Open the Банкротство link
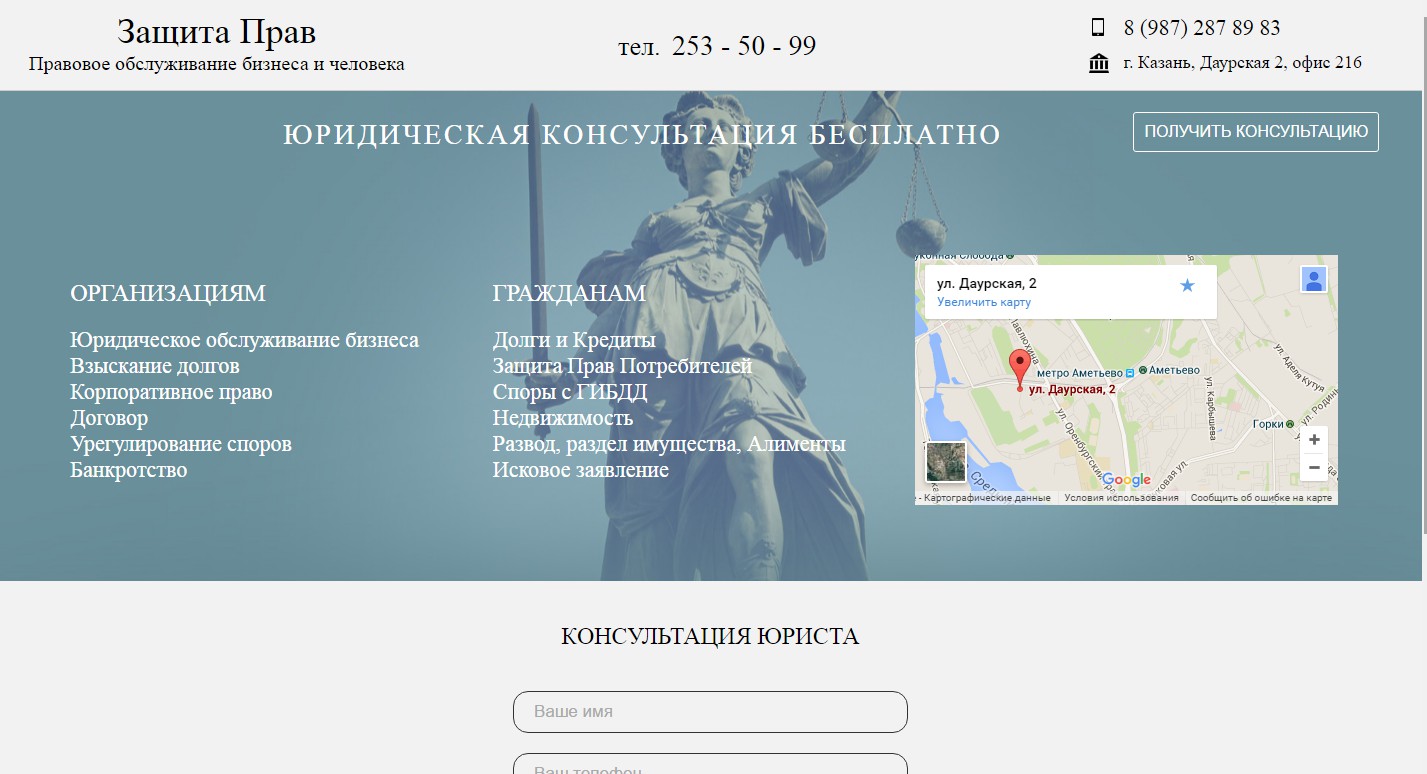The height and width of the screenshot is (774, 1427). (x=129, y=470)
